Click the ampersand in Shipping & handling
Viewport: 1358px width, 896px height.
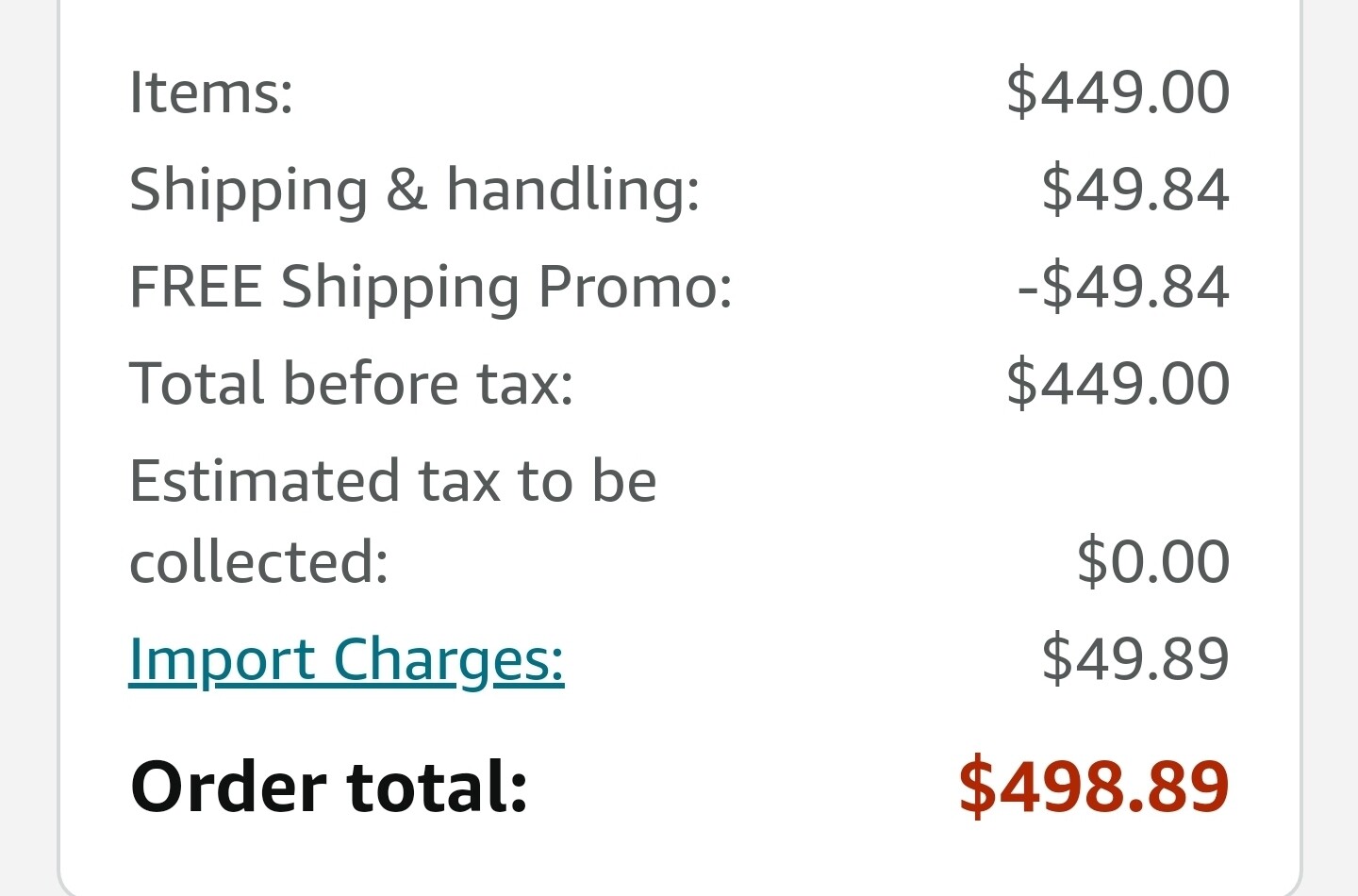[406, 190]
